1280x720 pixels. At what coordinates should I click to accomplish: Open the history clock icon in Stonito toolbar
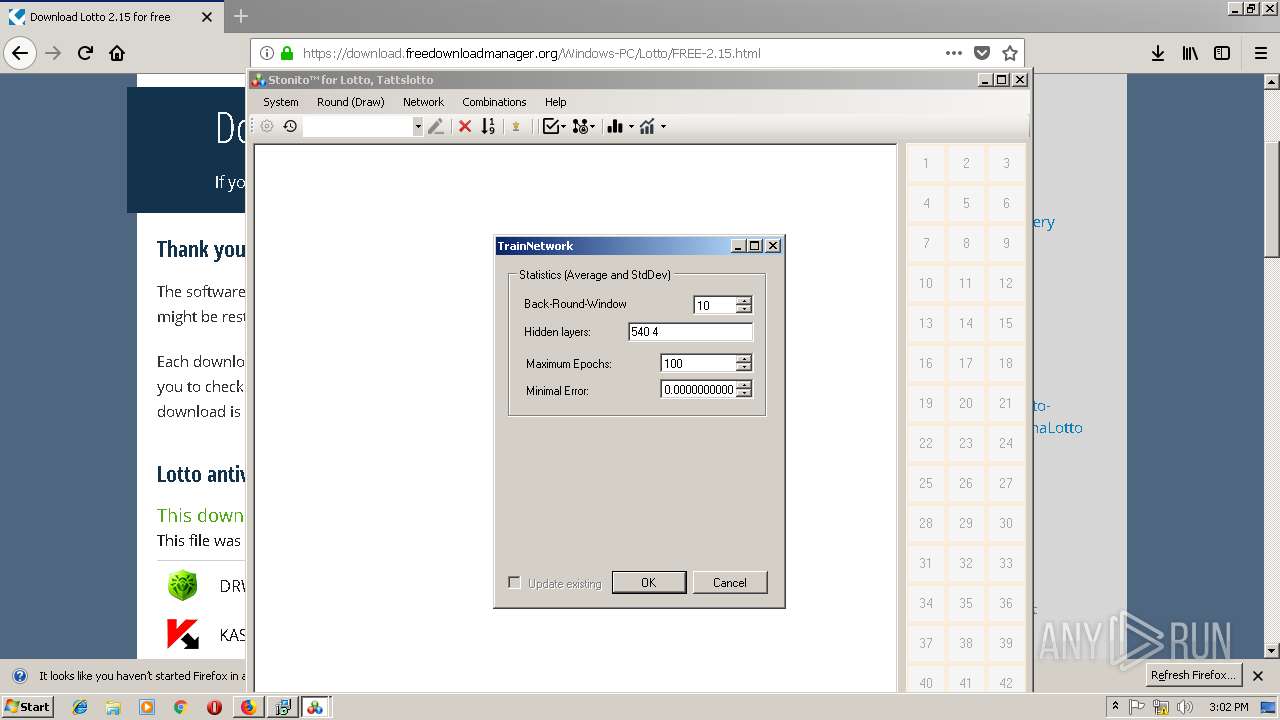[290, 126]
